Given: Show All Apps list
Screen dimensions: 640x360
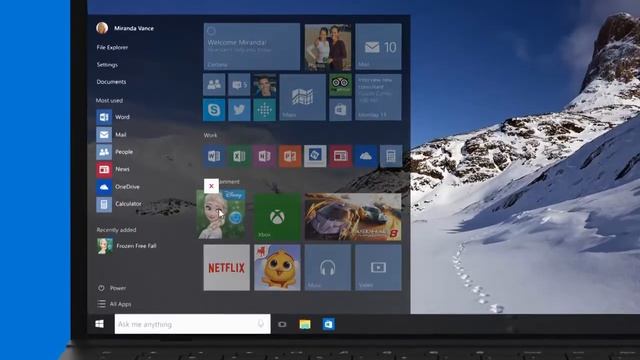Looking at the screenshot, I should [114, 304].
